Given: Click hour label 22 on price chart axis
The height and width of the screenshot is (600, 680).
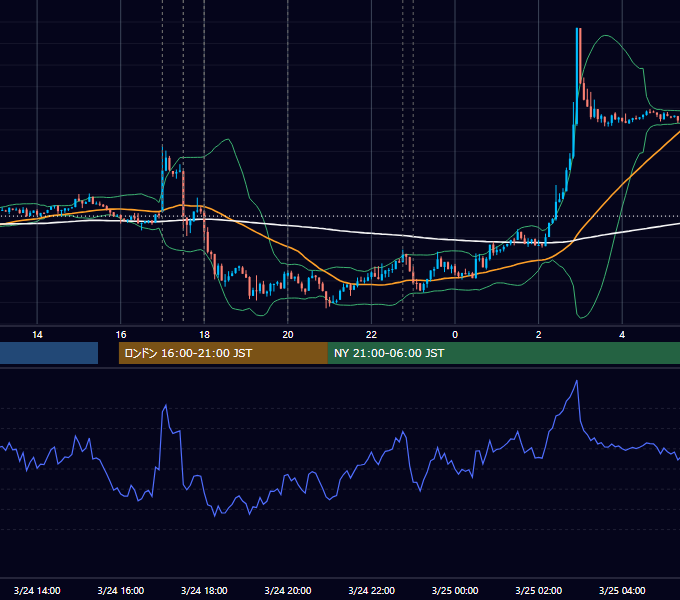Looking at the screenshot, I should (372, 335).
